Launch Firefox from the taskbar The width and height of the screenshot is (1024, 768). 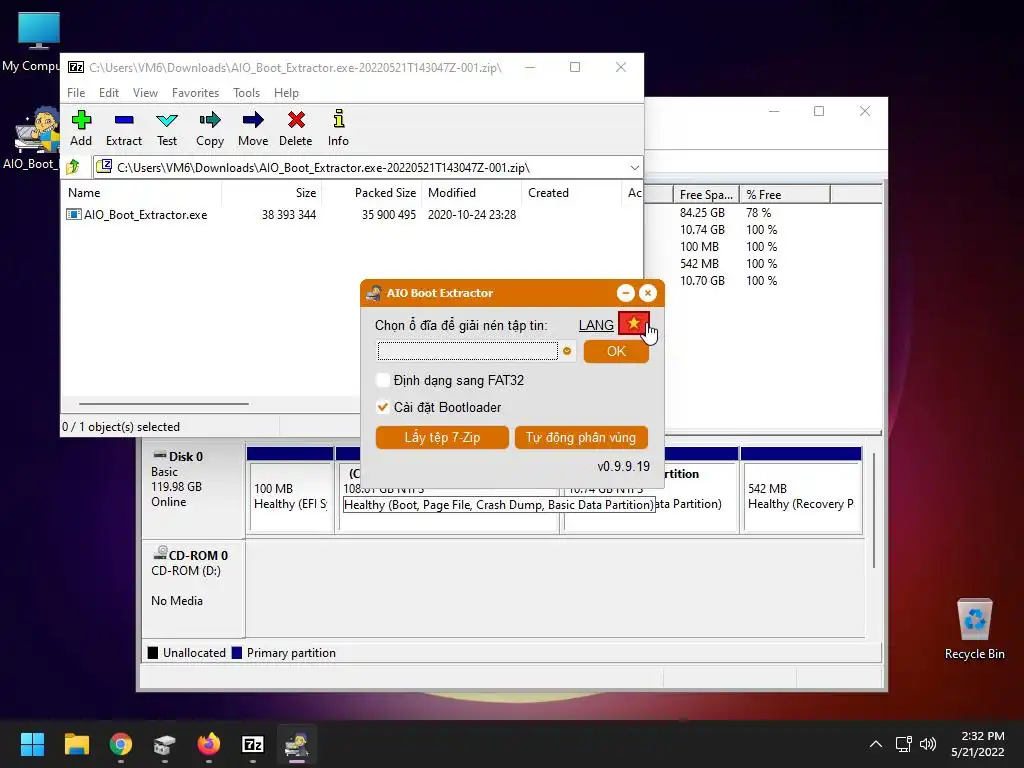(209, 744)
